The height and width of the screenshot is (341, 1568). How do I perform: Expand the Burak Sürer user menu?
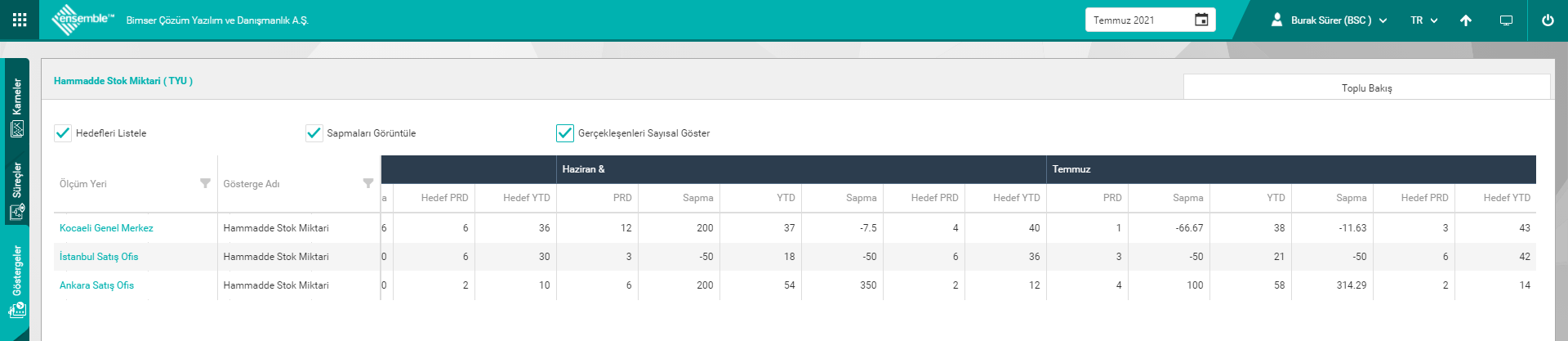click(1330, 20)
